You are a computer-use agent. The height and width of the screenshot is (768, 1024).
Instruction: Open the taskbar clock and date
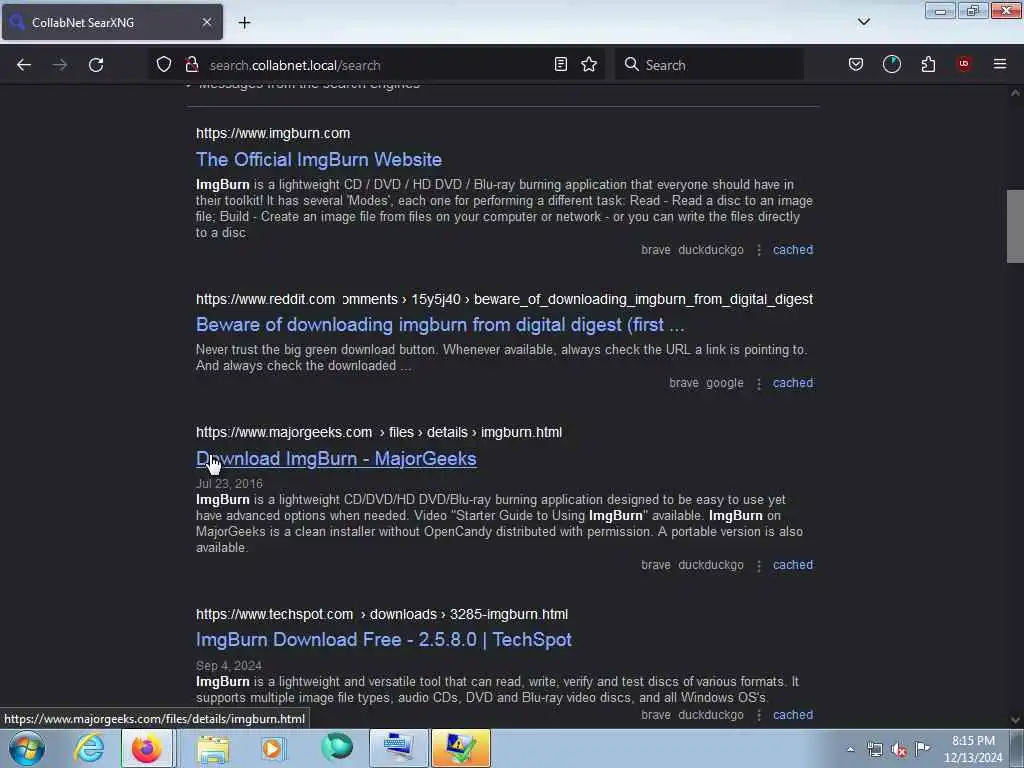point(973,749)
